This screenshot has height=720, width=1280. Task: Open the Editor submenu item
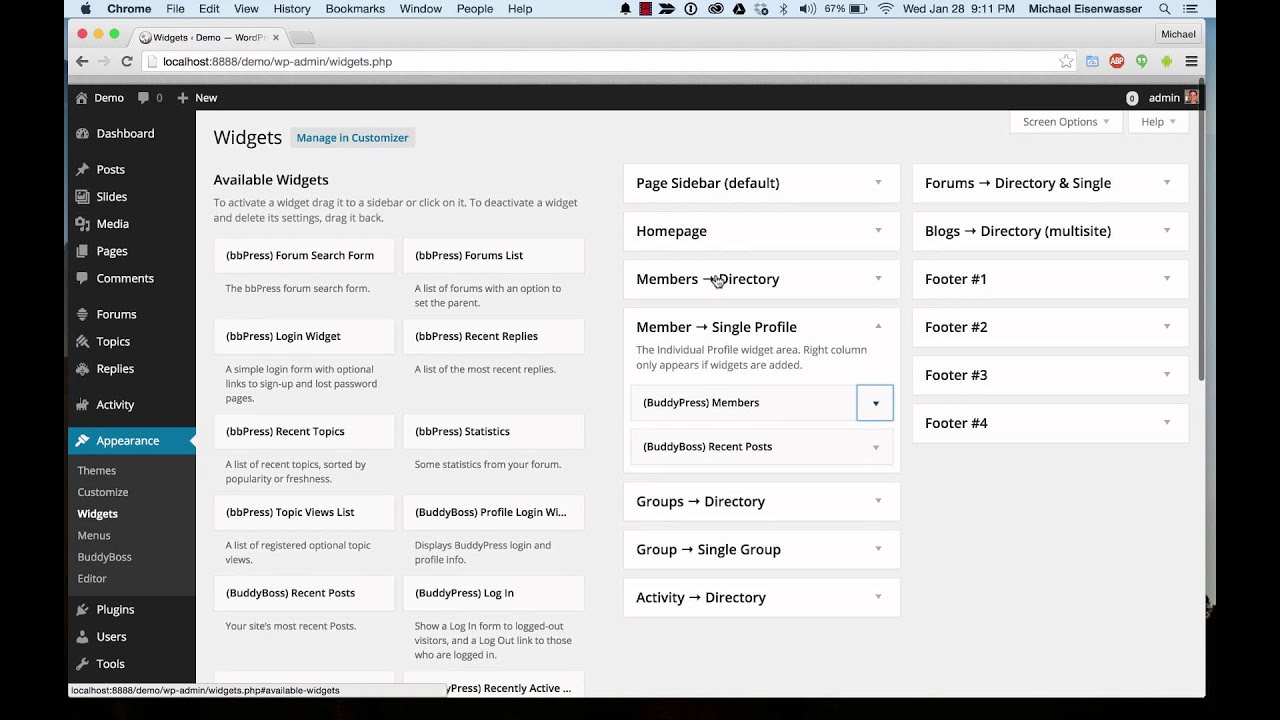pos(92,578)
